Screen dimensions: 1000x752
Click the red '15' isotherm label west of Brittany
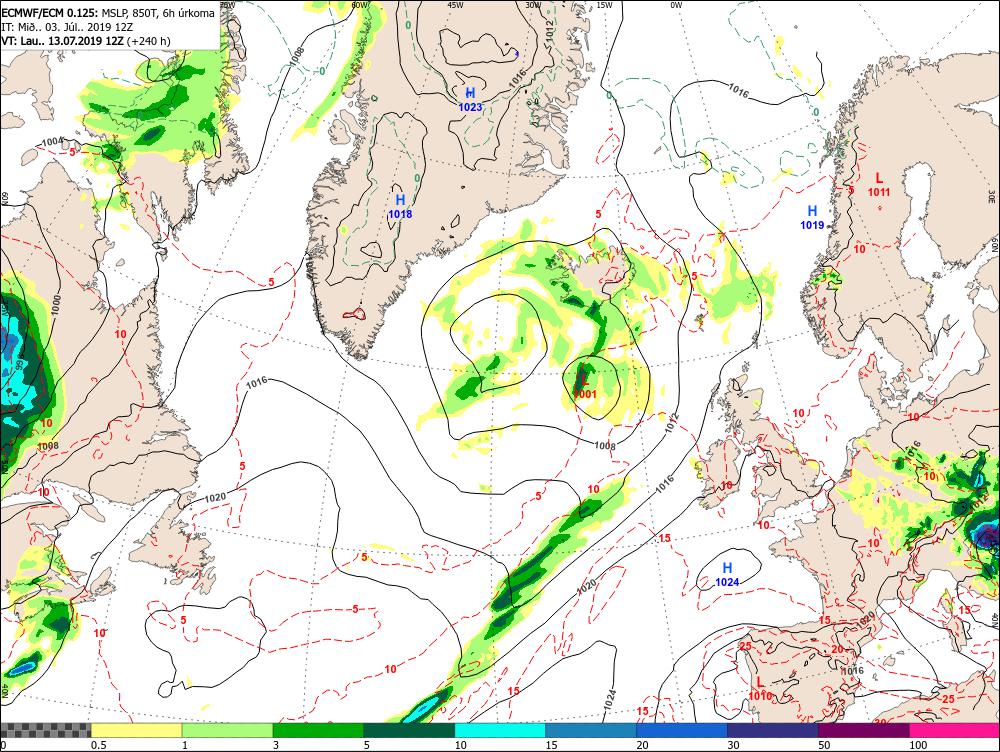tap(665, 538)
